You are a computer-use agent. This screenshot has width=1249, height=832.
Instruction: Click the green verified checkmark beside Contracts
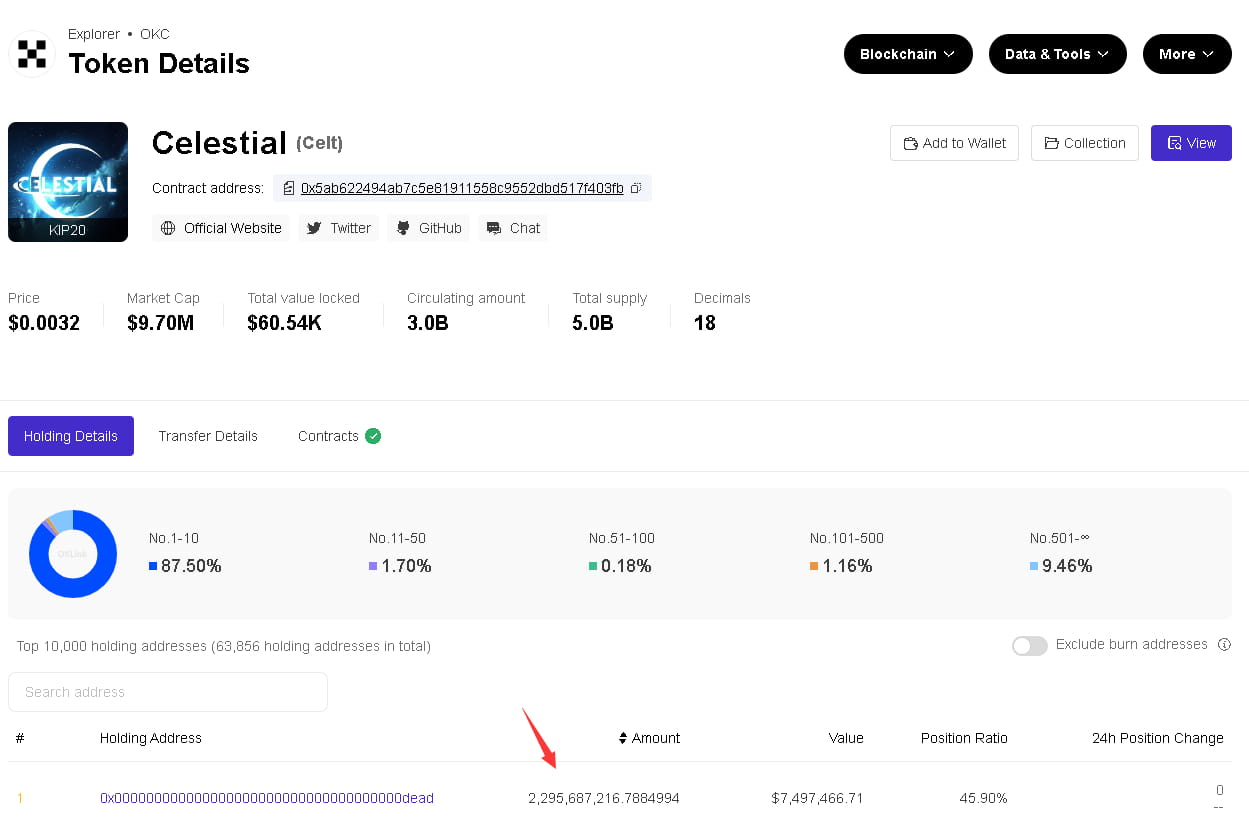coord(373,436)
